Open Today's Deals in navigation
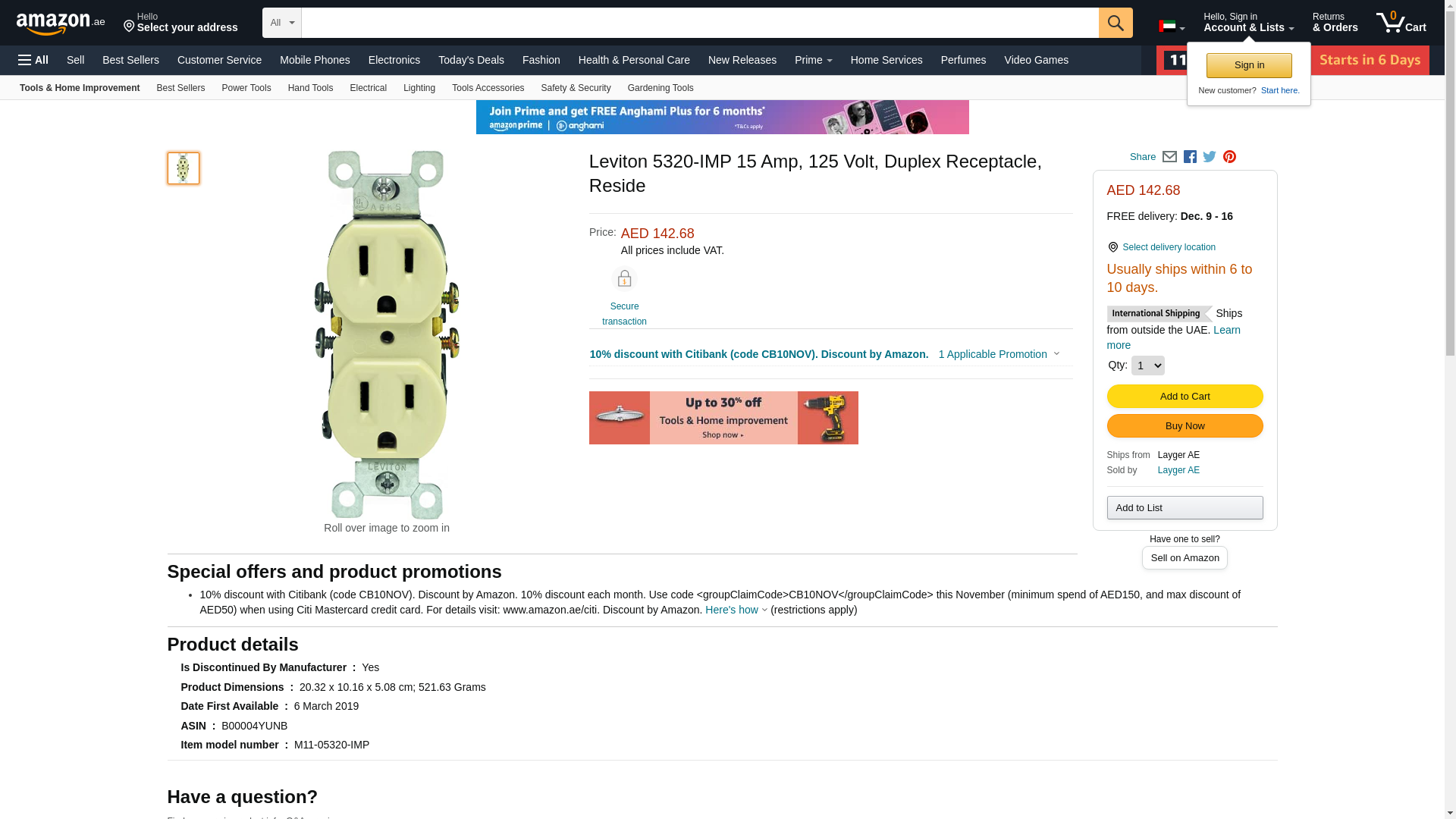The image size is (1456, 819). (x=471, y=60)
